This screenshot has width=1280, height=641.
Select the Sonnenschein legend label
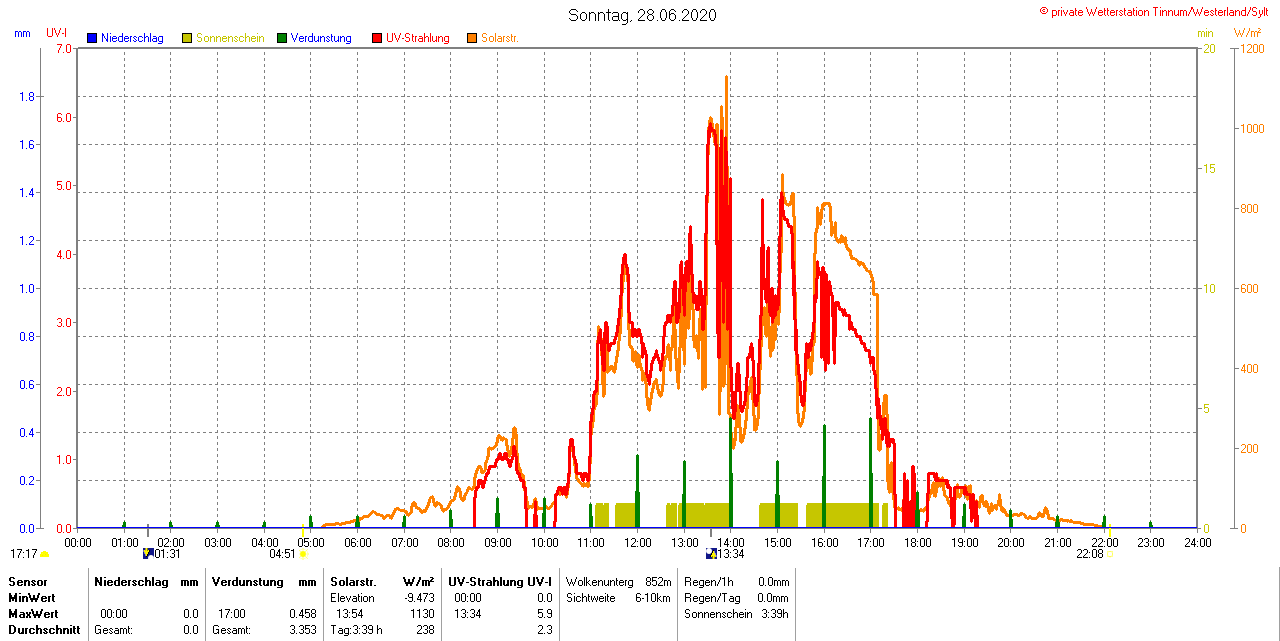tap(230, 38)
